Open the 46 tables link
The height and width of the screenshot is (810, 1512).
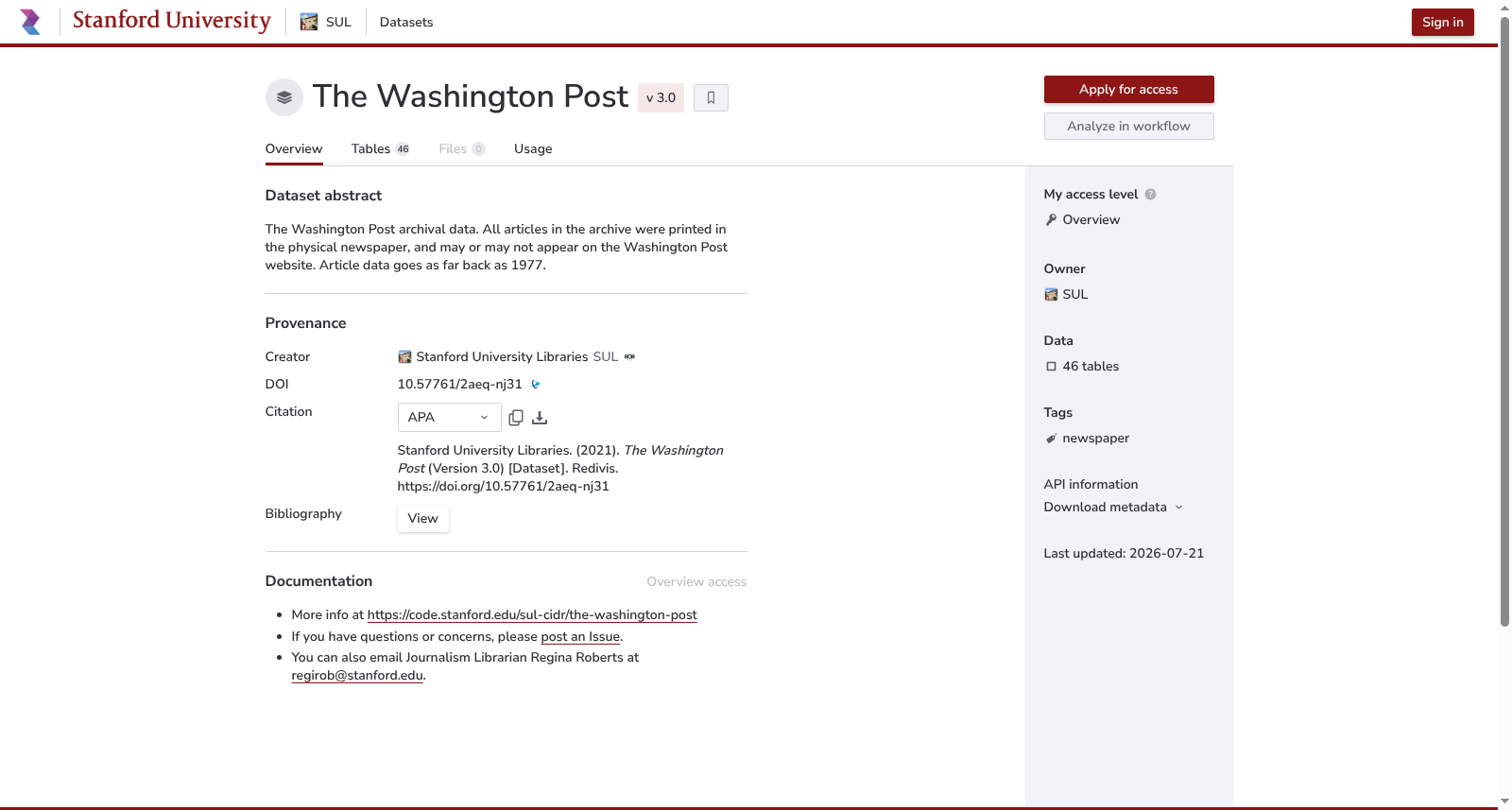coord(1091,366)
